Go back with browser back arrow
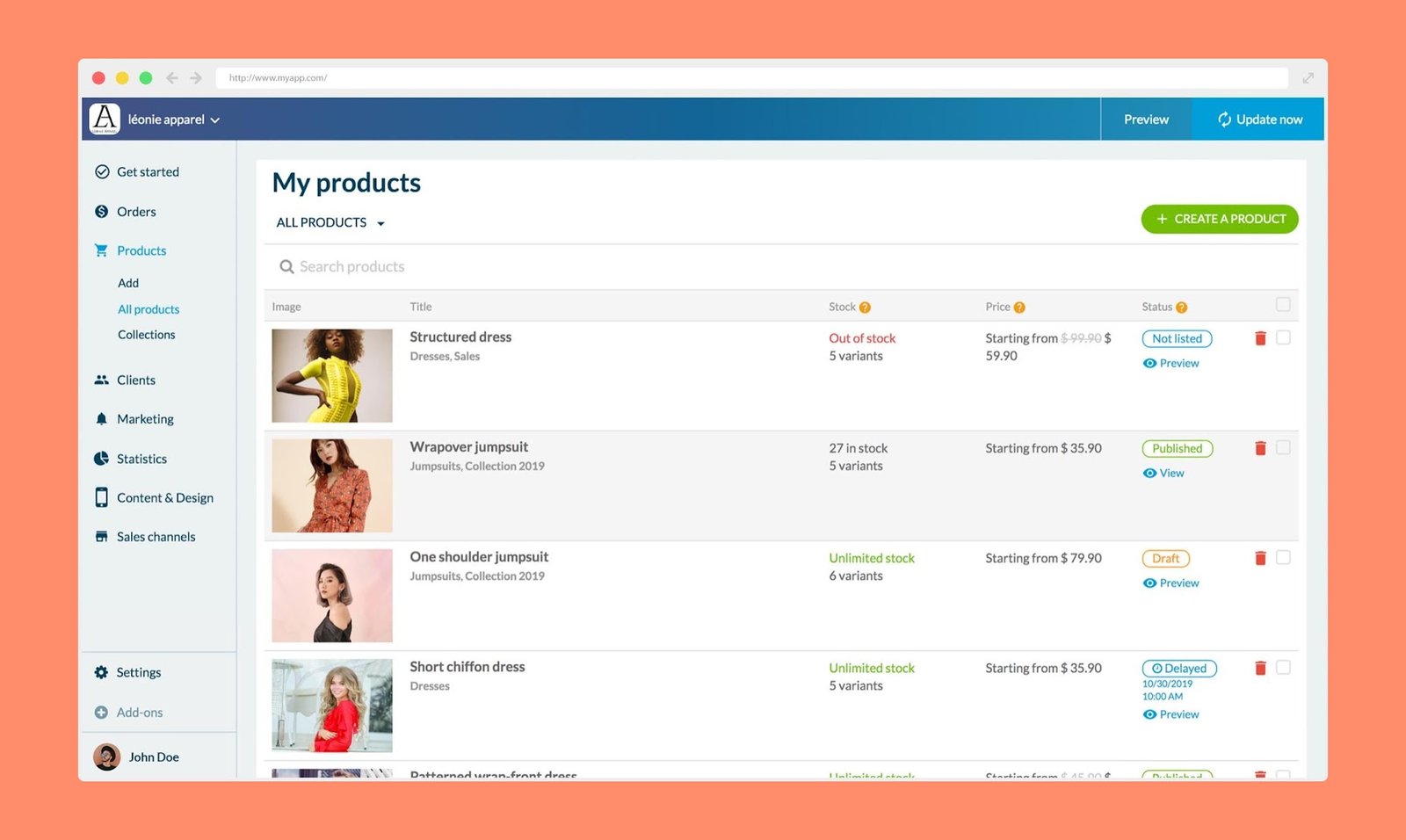The width and height of the screenshot is (1406, 840). tap(172, 78)
